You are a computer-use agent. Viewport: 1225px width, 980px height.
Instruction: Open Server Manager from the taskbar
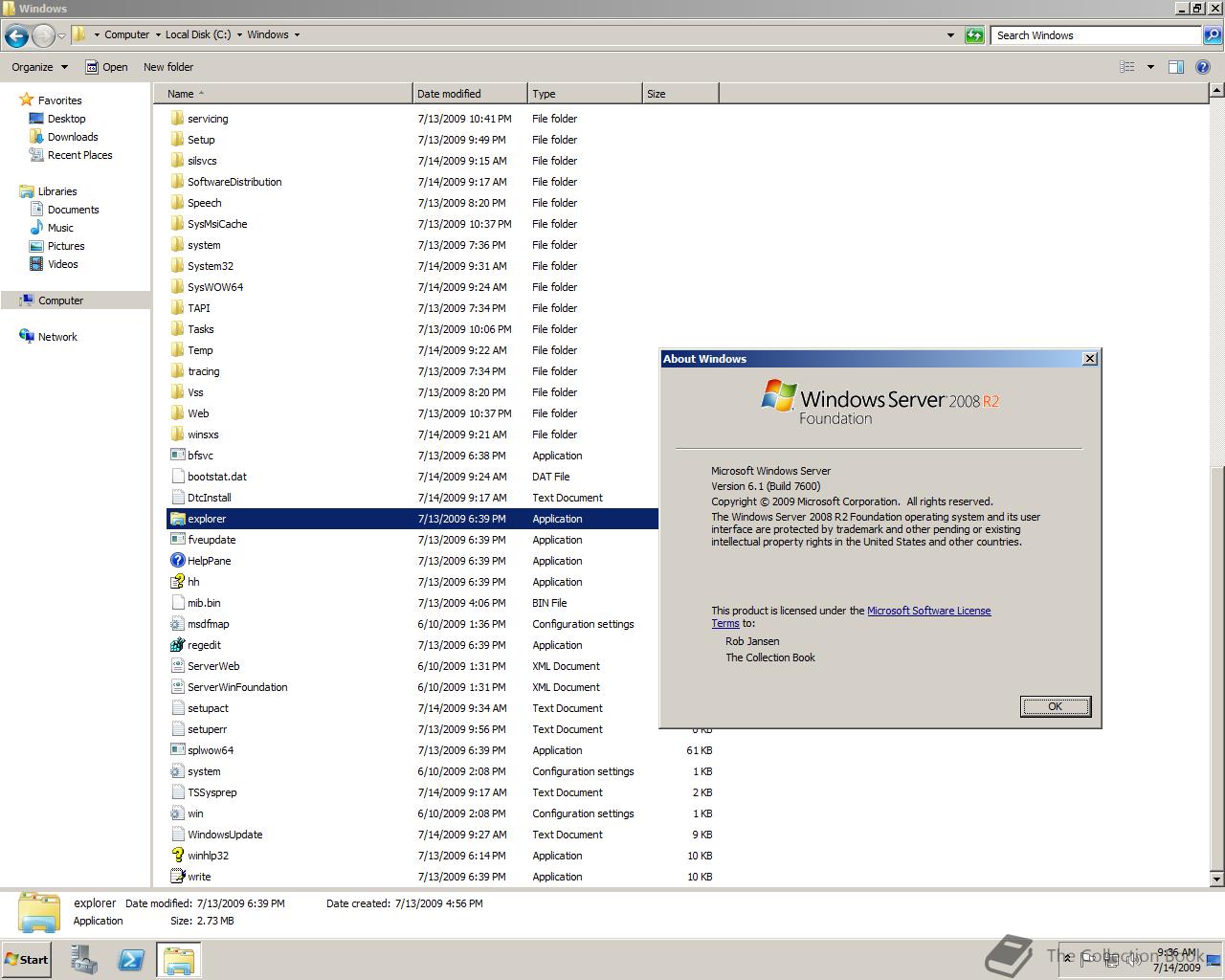click(x=83, y=960)
